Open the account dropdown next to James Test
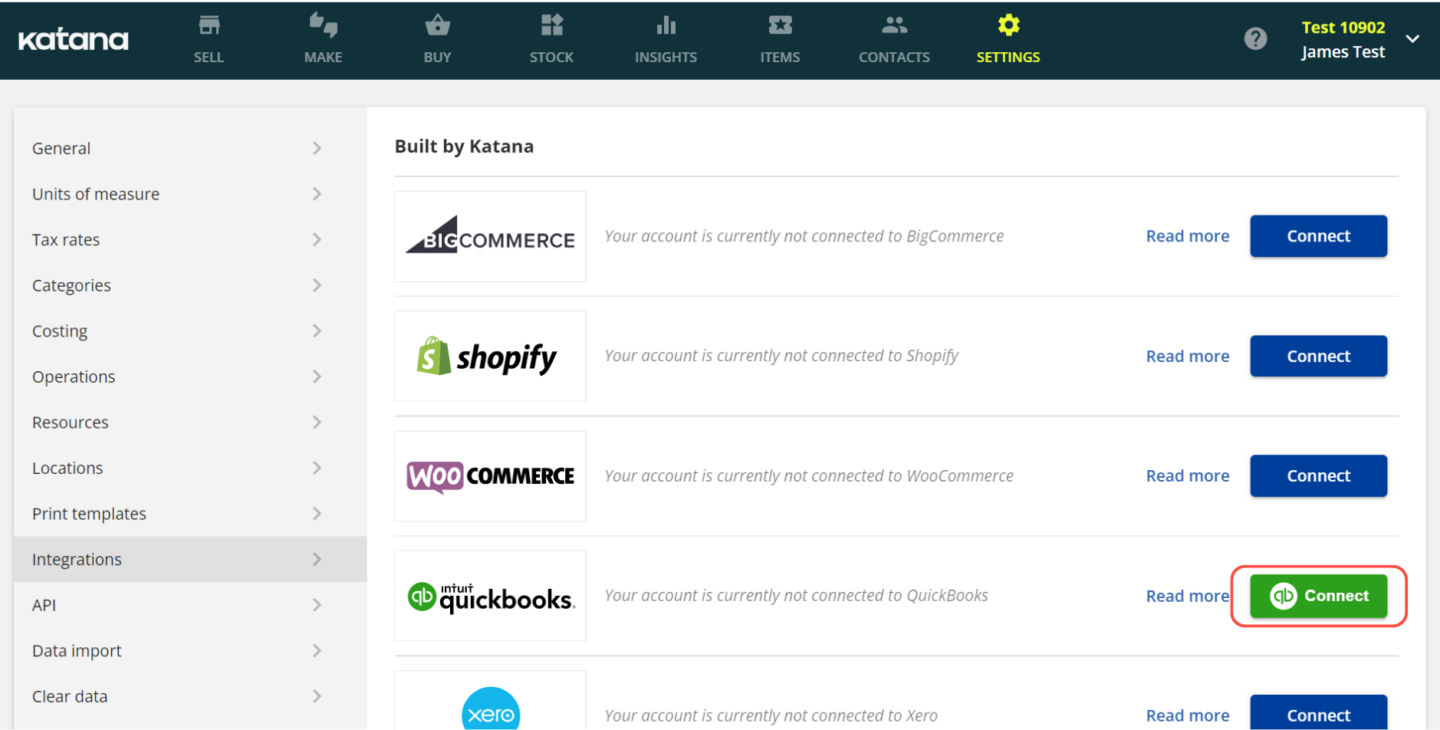 point(1412,39)
